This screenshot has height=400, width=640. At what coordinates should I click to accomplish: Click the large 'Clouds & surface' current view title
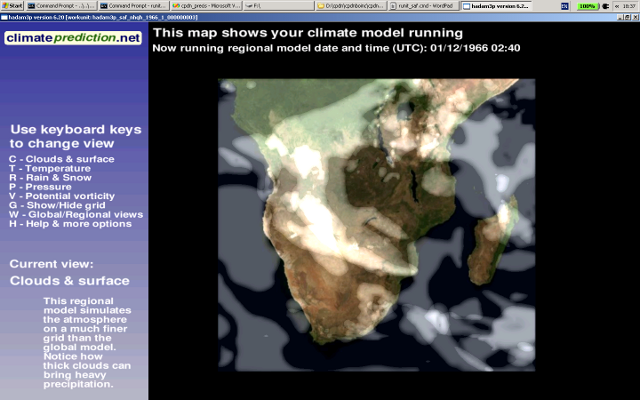coord(69,281)
